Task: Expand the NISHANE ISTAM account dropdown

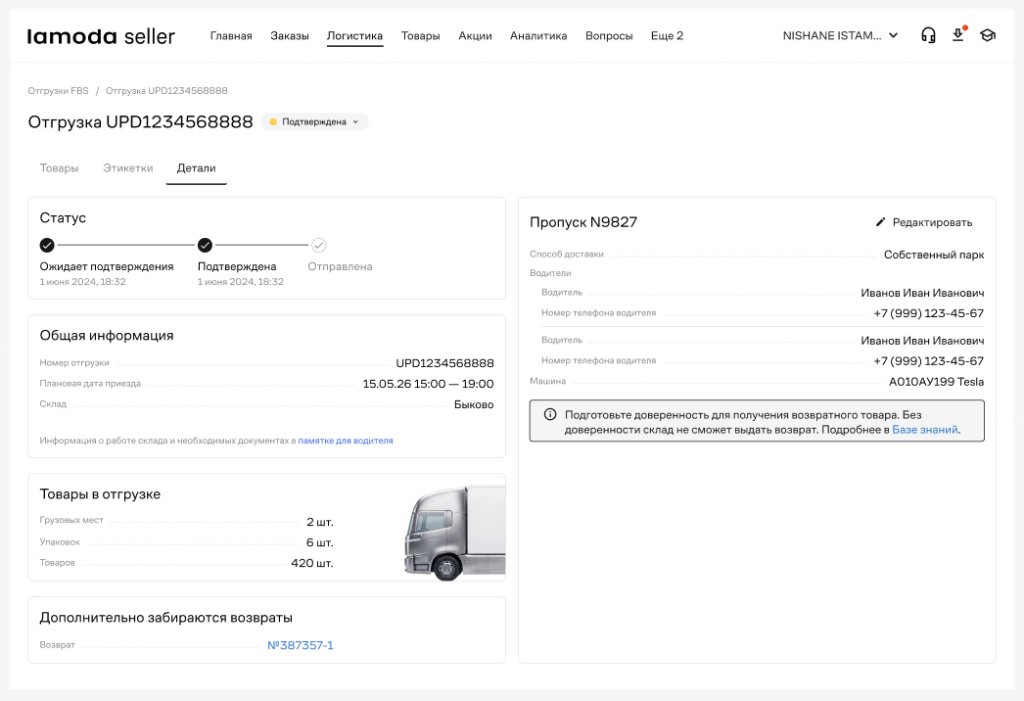Action: 840,36
